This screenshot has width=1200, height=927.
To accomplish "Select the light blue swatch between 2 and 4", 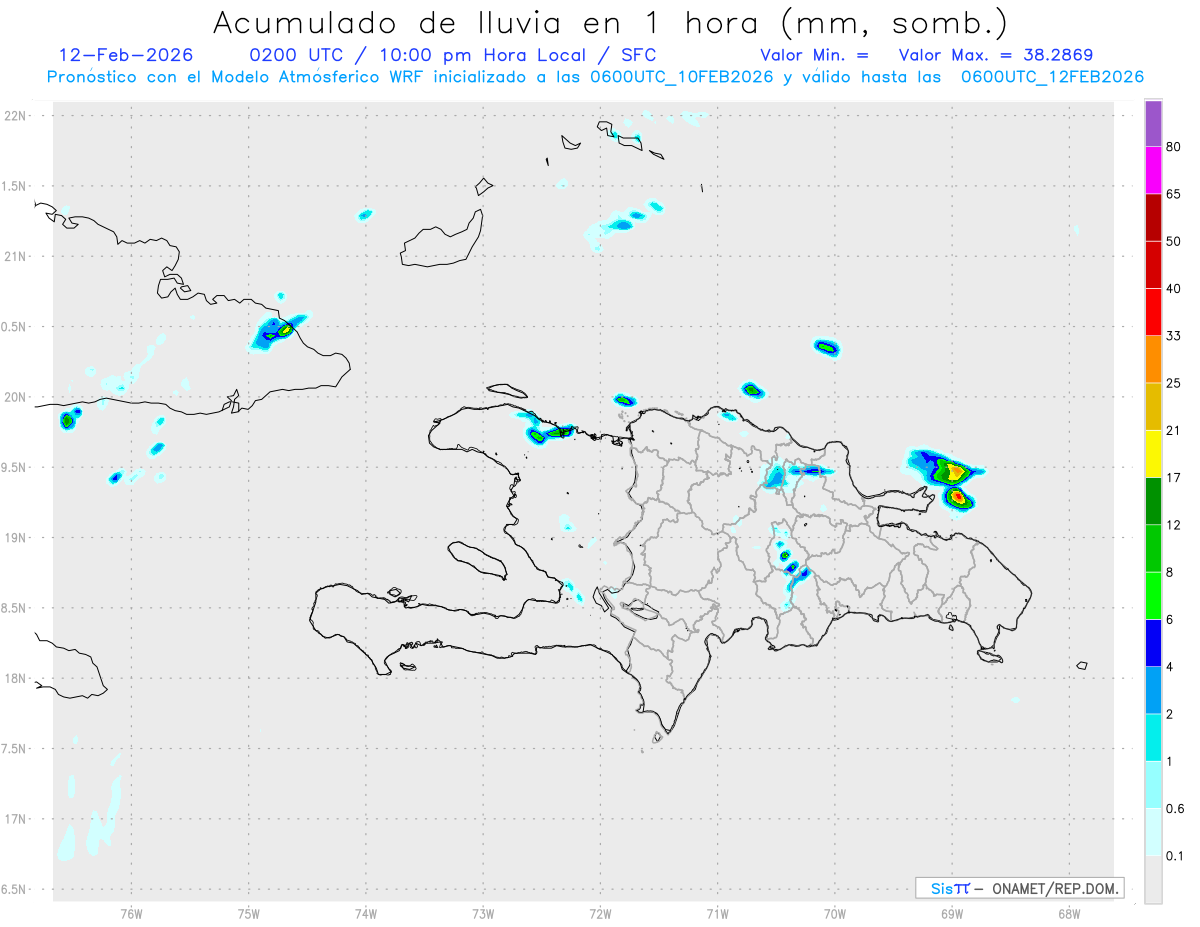I will tap(1153, 691).
